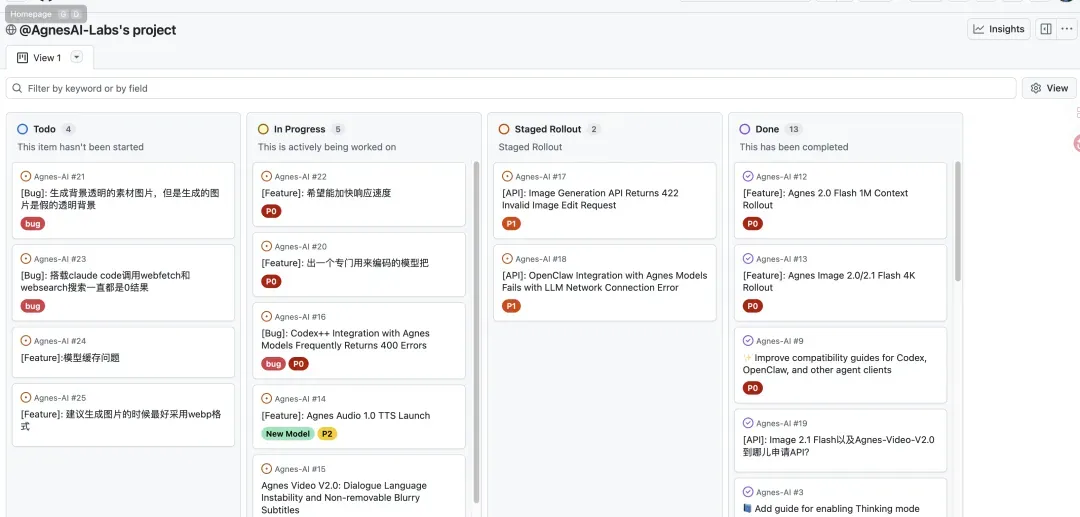The image size is (1080, 517).
Task: Click the In Progress item count 5
Action: click(x=338, y=129)
